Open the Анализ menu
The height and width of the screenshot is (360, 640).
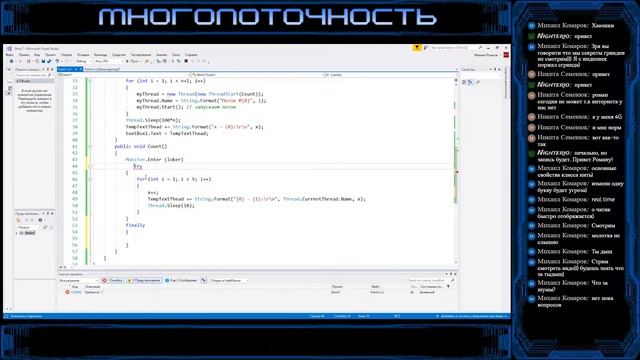[x=162, y=55]
